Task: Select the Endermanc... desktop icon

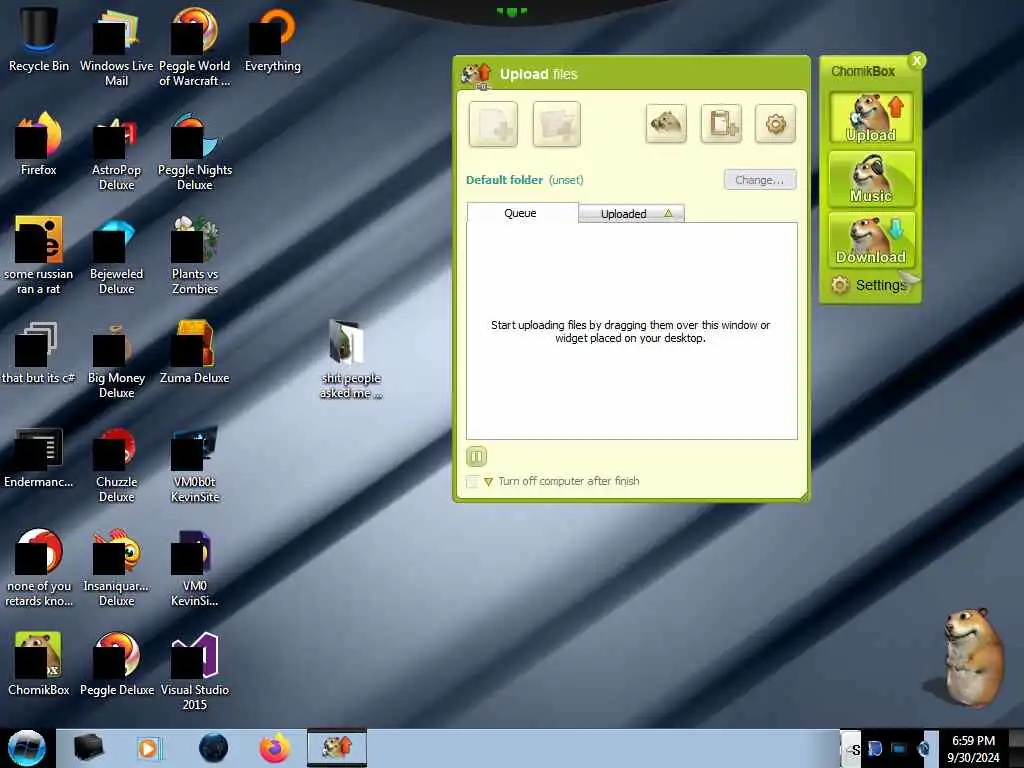Action: (39, 456)
